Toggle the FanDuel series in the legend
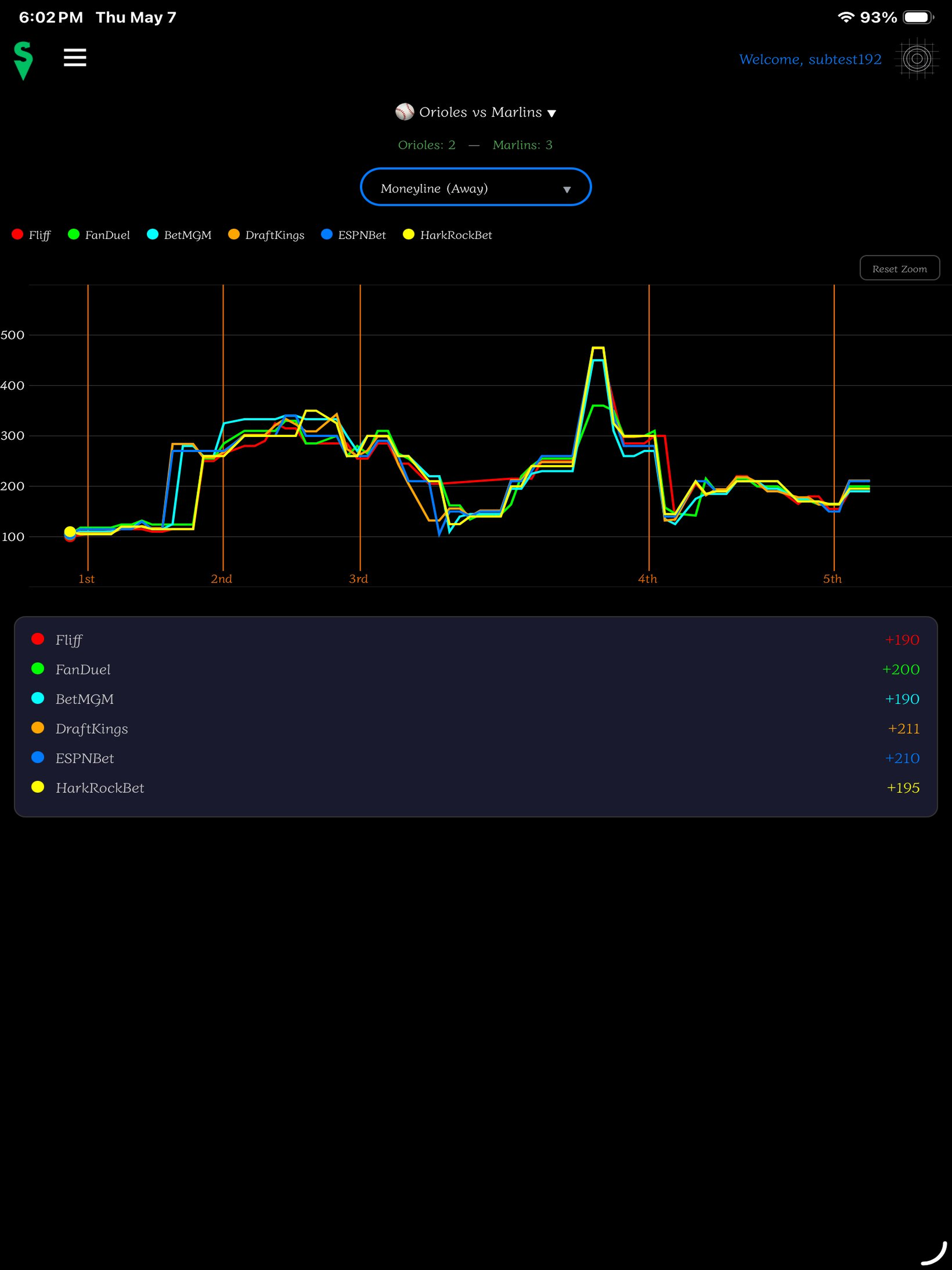 (x=99, y=235)
